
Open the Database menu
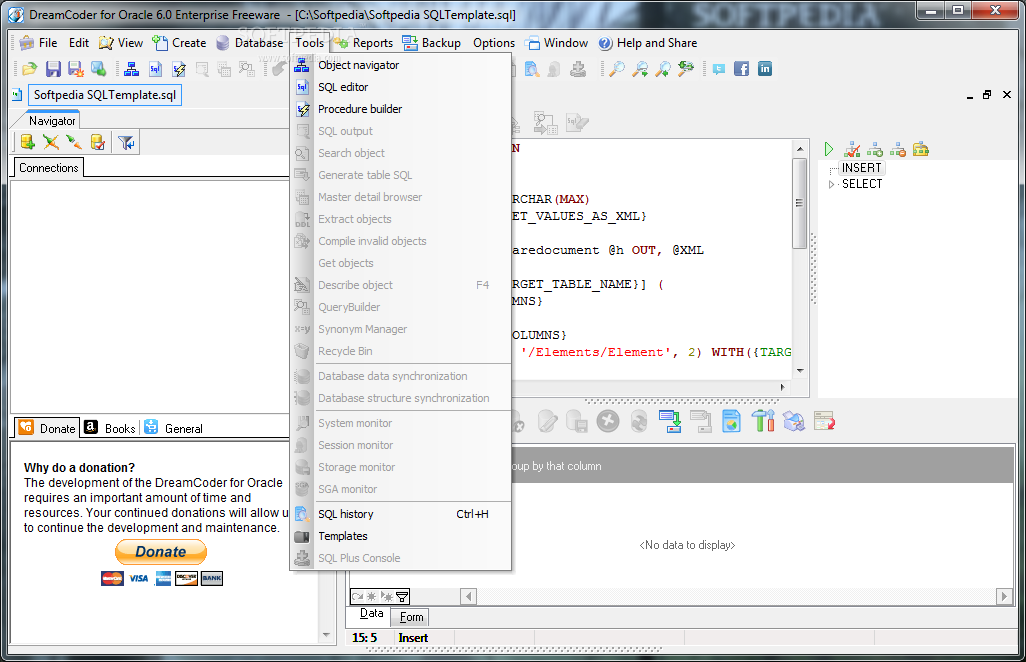pyautogui.click(x=250, y=43)
